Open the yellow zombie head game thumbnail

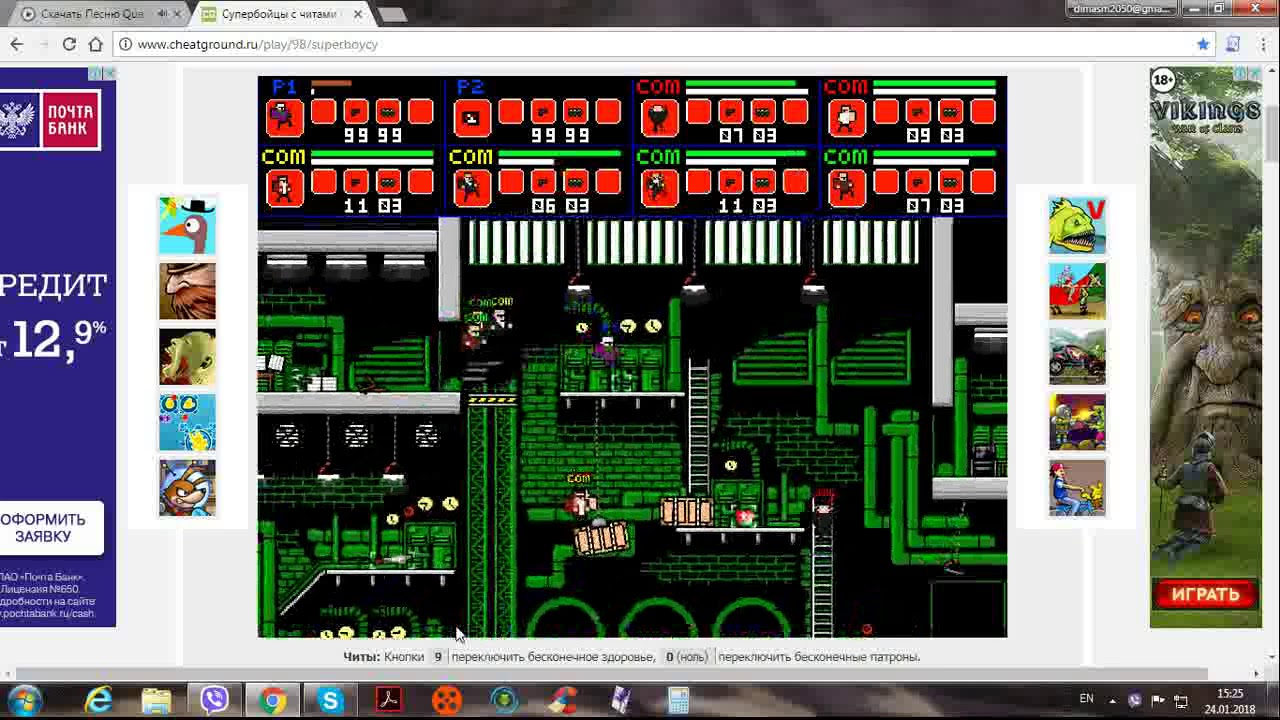point(187,357)
